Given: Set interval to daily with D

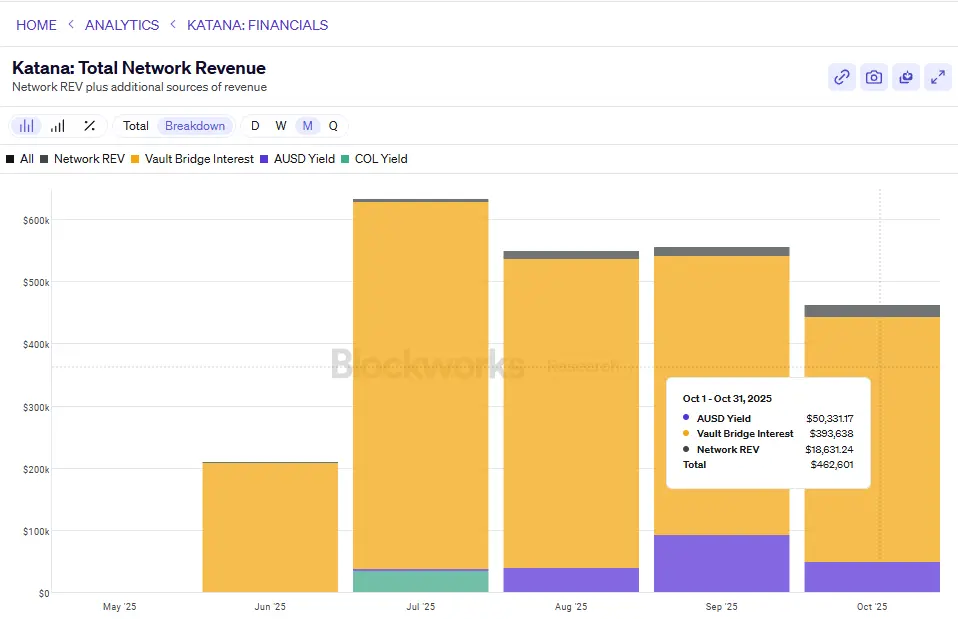Looking at the screenshot, I should pyautogui.click(x=255, y=126).
